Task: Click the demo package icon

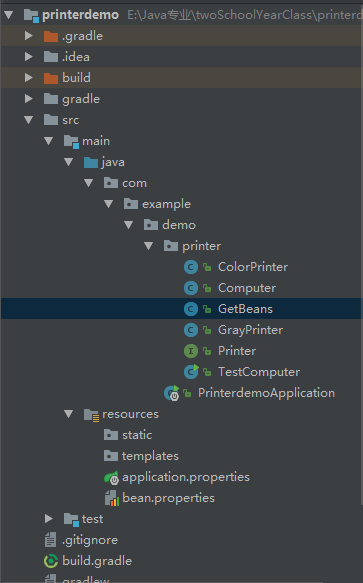Action: (151, 225)
